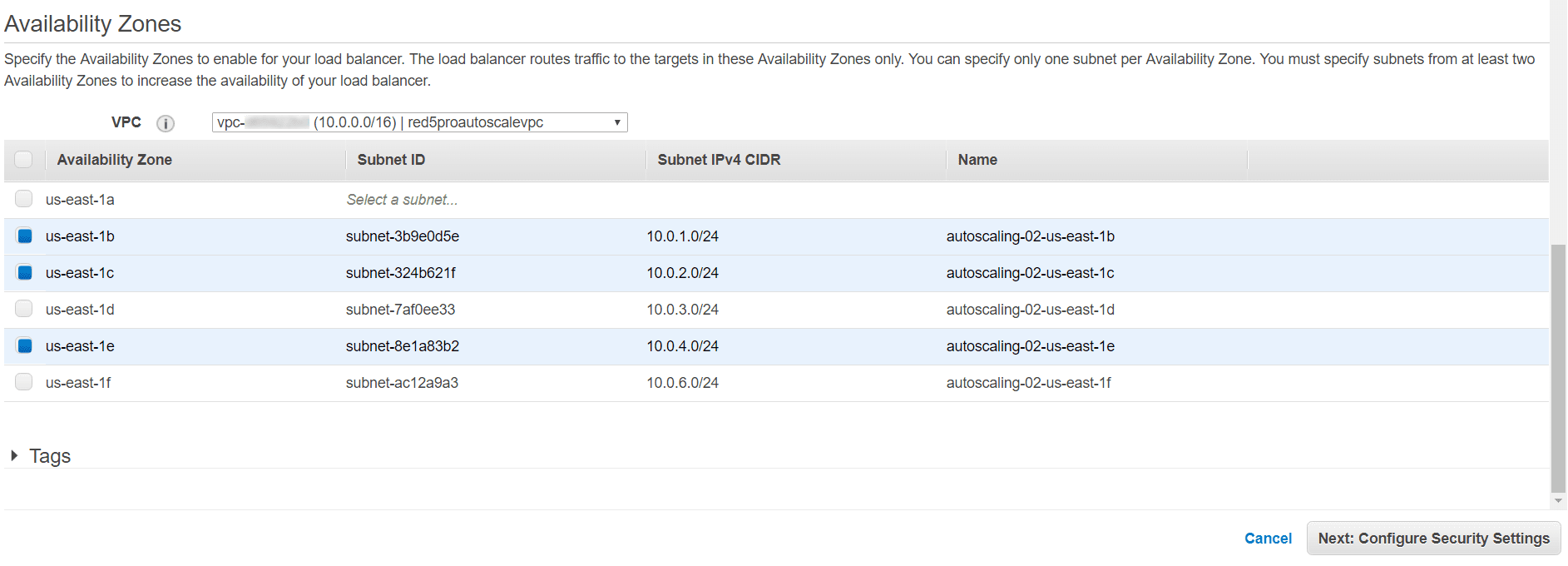Click the Subnet ID column header

(391, 160)
